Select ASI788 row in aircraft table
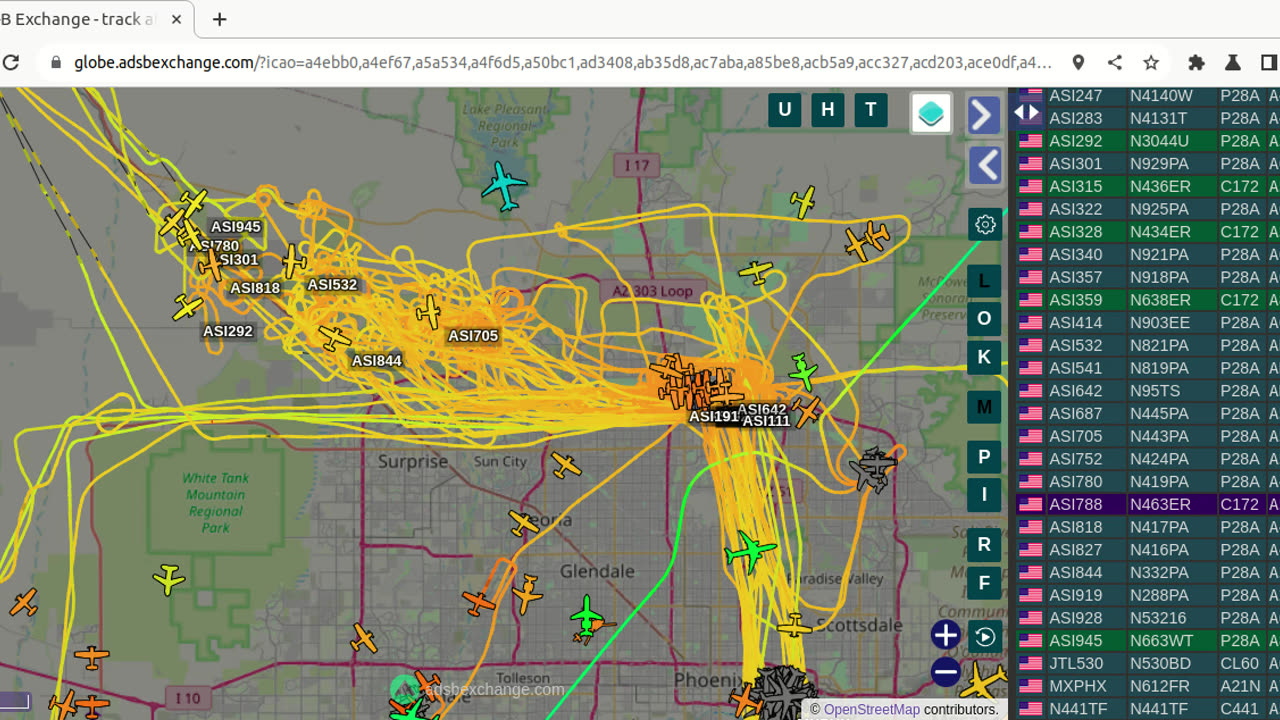Screen dimensions: 1280x720 [x=1147, y=505]
